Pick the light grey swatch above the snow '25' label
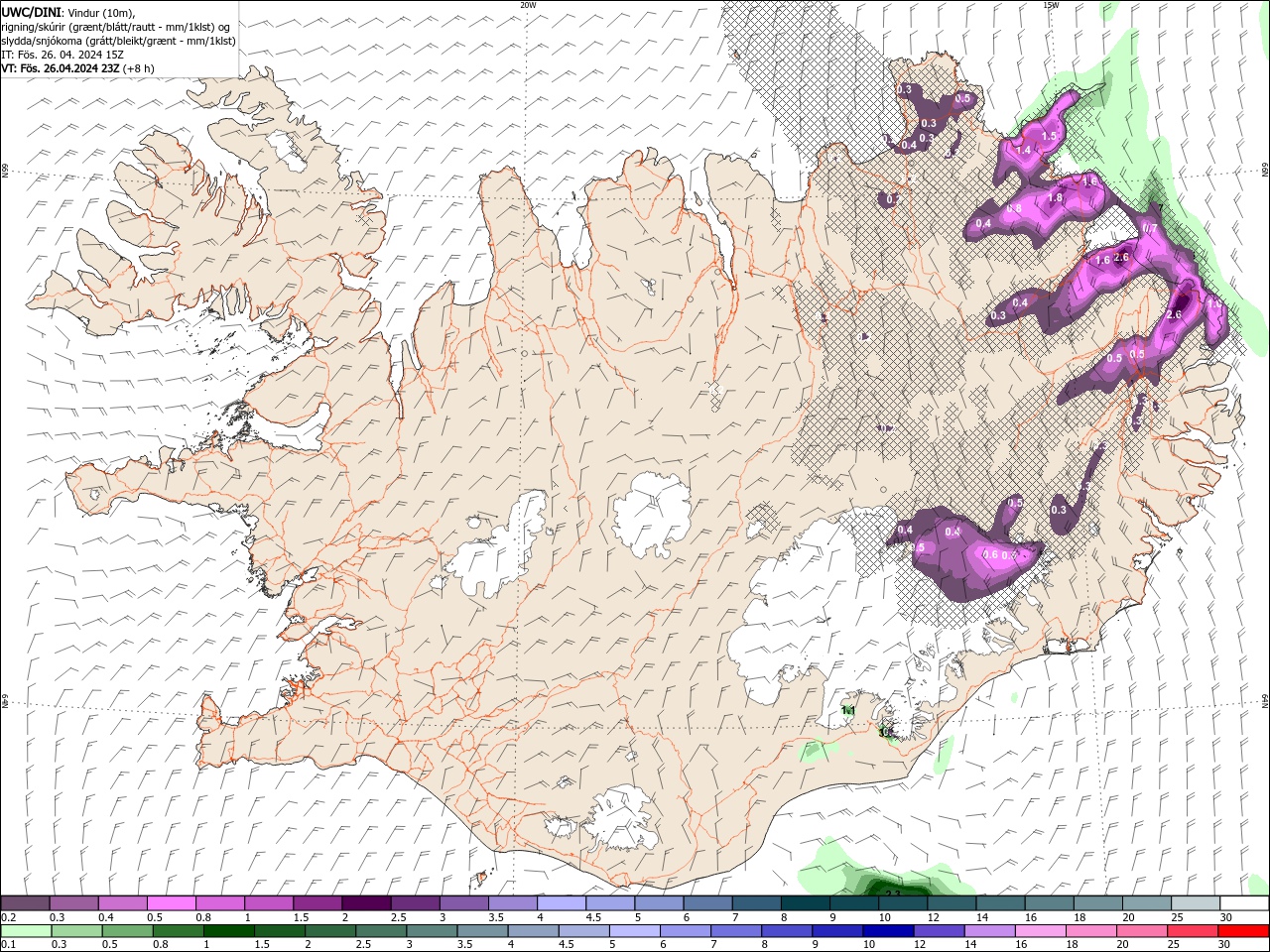 pos(1195,903)
